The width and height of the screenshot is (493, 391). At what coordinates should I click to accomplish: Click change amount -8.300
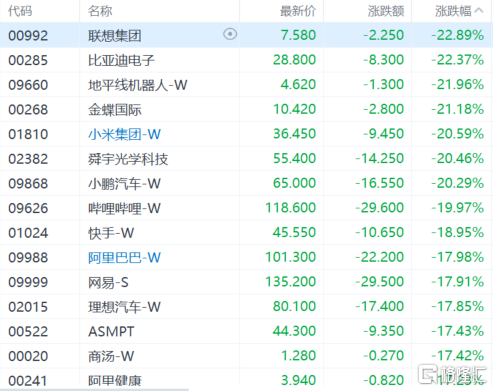click(x=384, y=60)
